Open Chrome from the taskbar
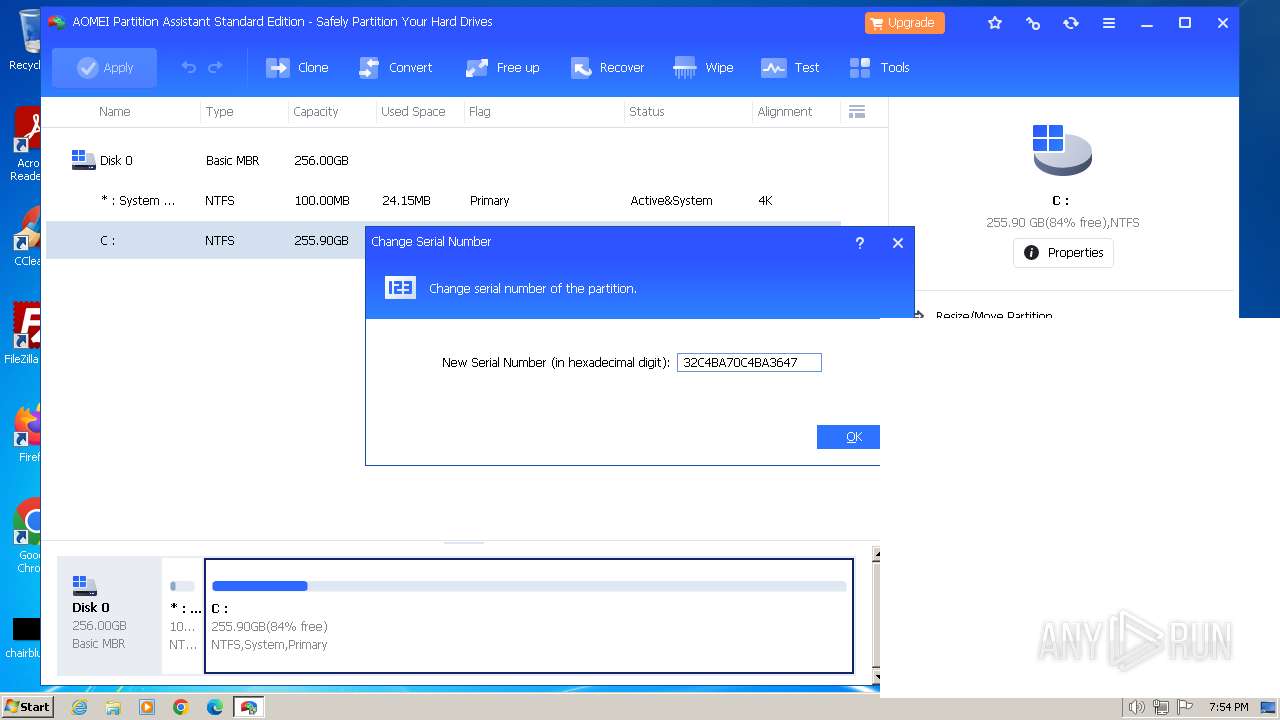Screen dimensions: 1280x720 click(x=181, y=707)
